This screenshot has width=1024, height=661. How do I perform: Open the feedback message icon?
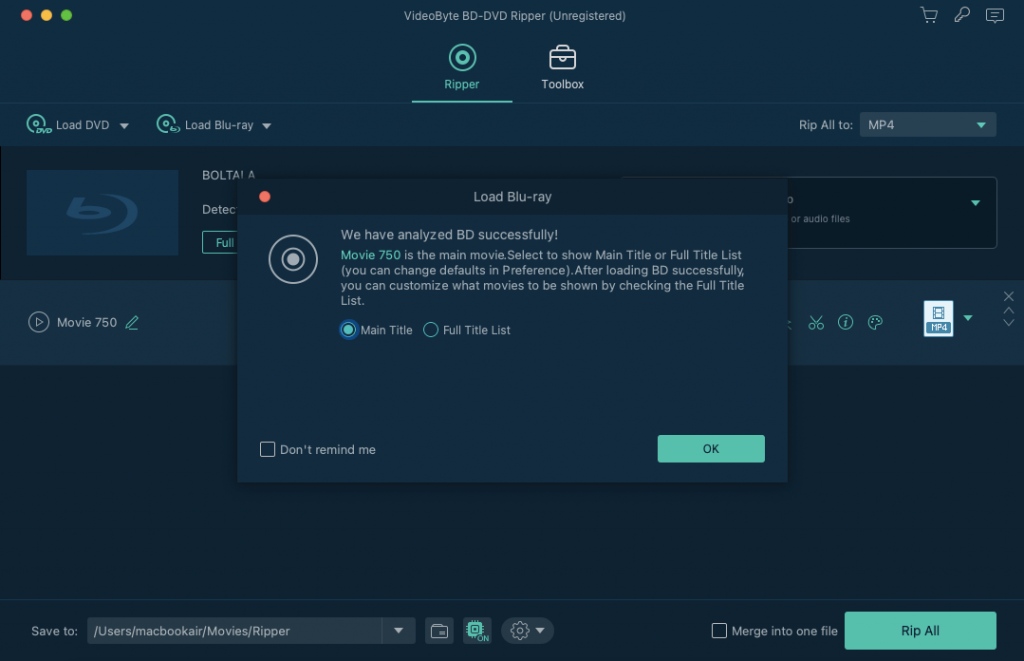[x=995, y=15]
